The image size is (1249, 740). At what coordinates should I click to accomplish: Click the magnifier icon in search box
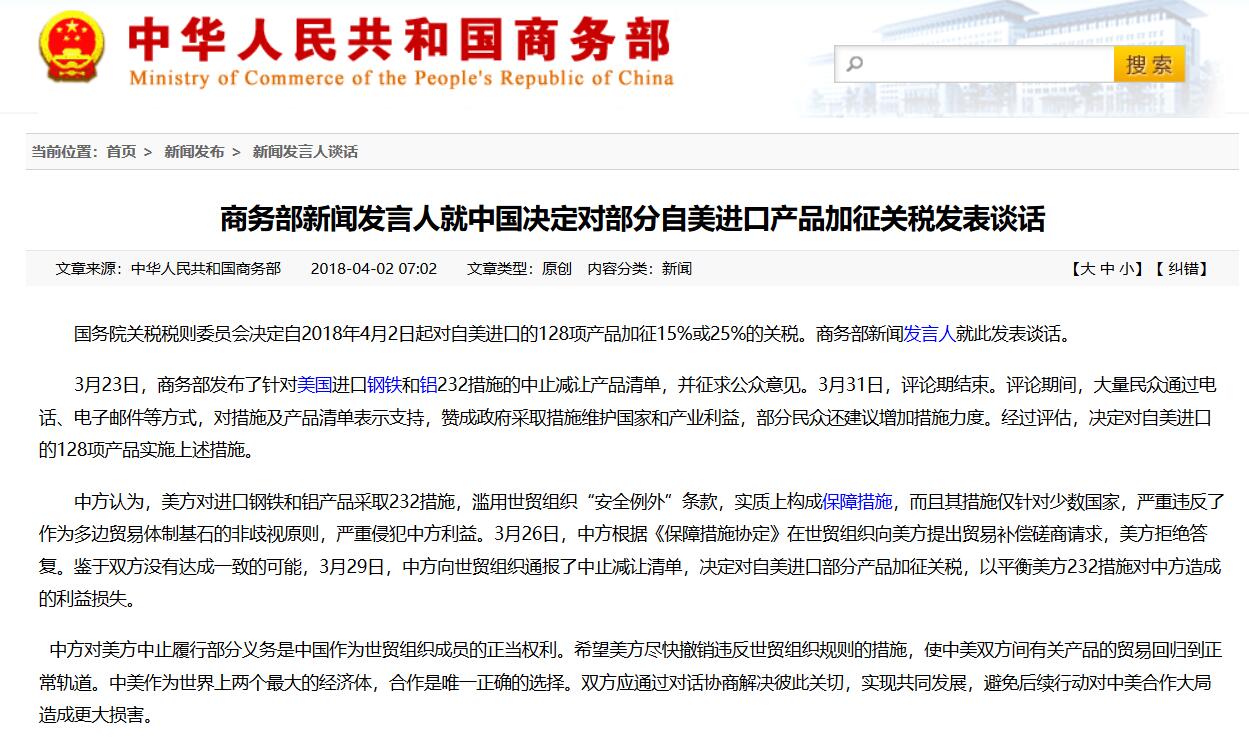click(855, 65)
